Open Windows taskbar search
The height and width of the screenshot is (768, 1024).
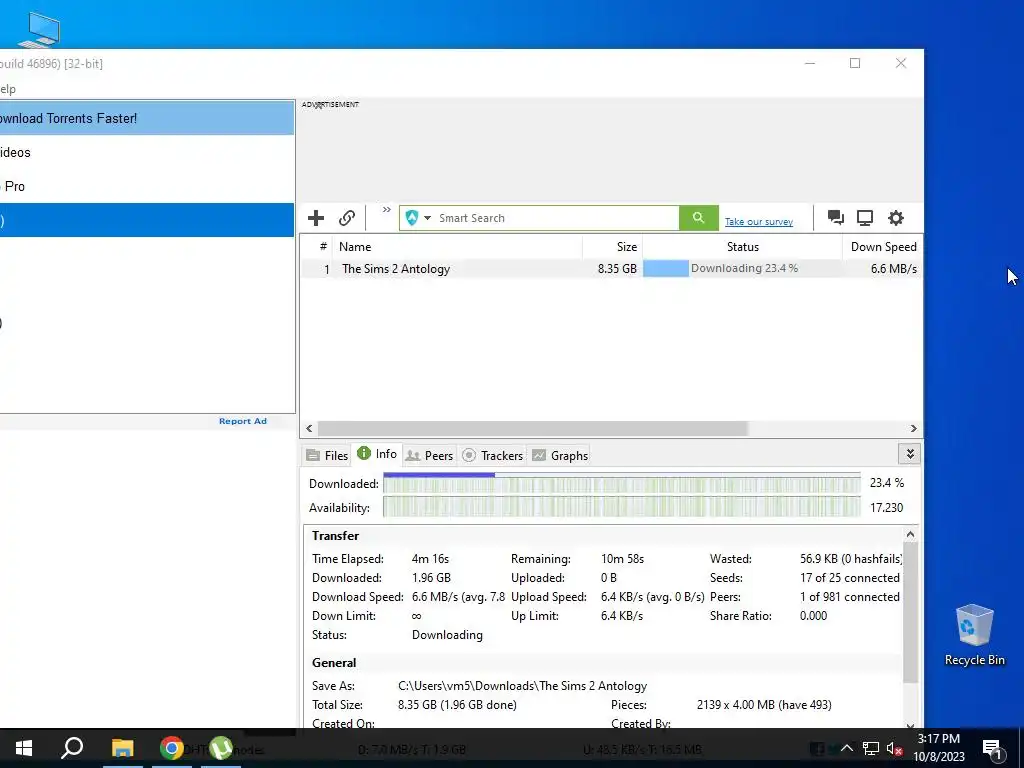click(72, 748)
